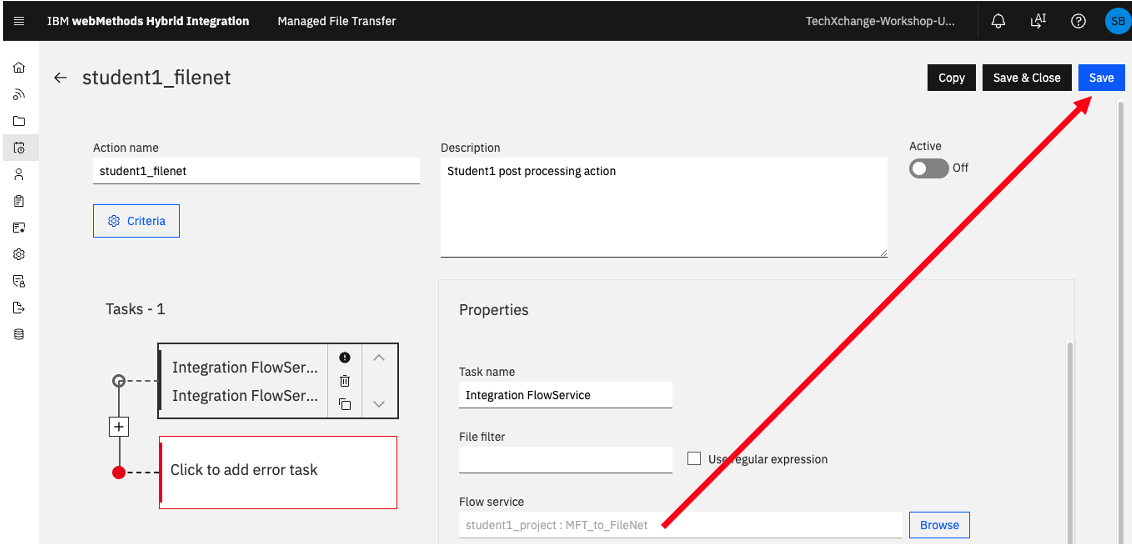
Task: Click the Copy button
Action: (952, 78)
